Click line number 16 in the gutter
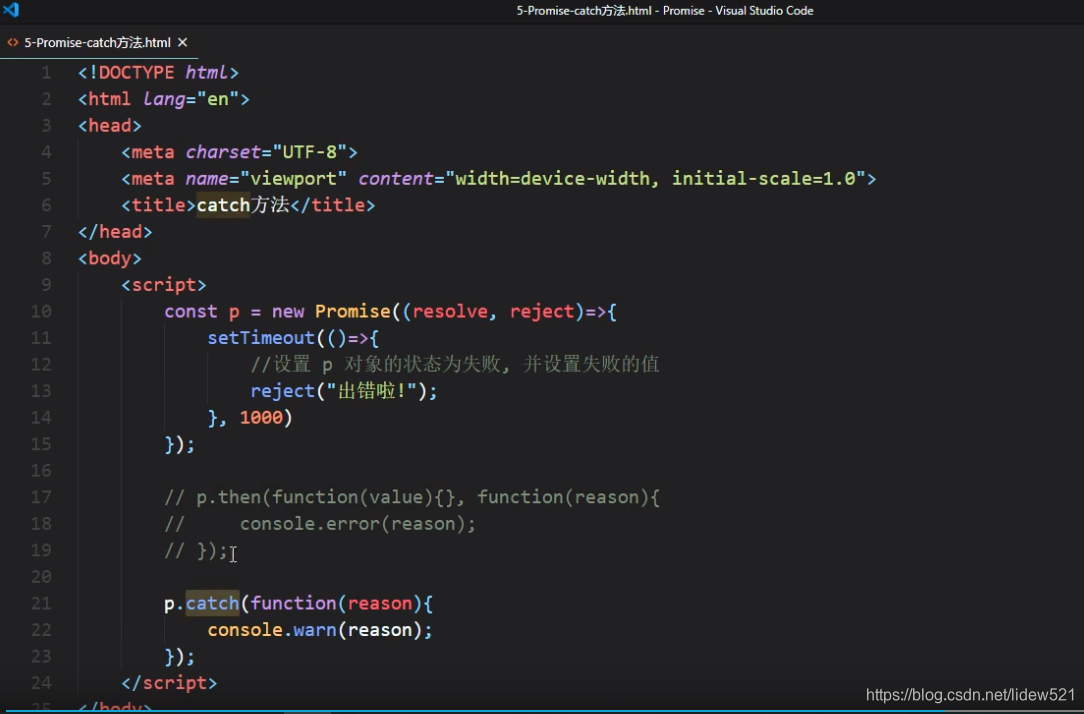Image resolution: width=1084 pixels, height=714 pixels. coord(41,471)
